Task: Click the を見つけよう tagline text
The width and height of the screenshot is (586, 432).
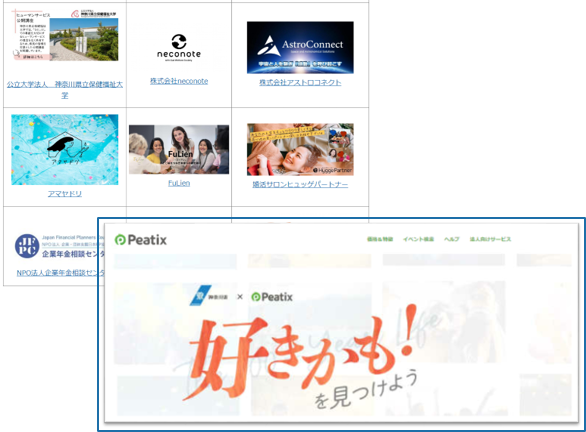Action: coord(366,389)
